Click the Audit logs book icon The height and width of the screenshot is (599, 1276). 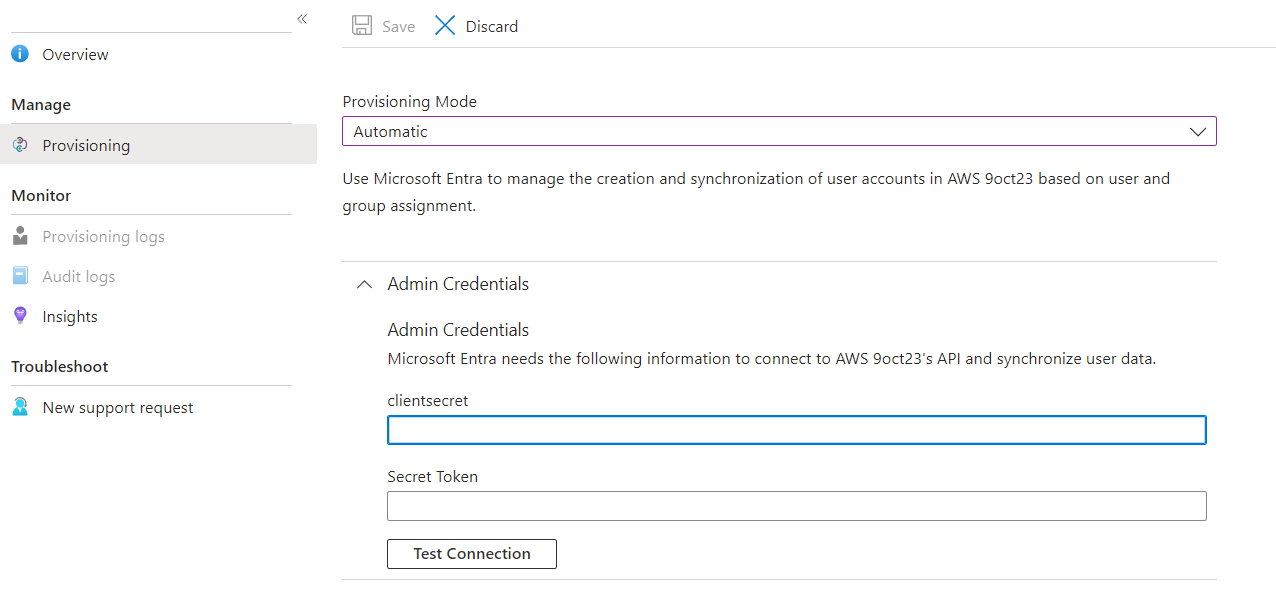[x=20, y=276]
